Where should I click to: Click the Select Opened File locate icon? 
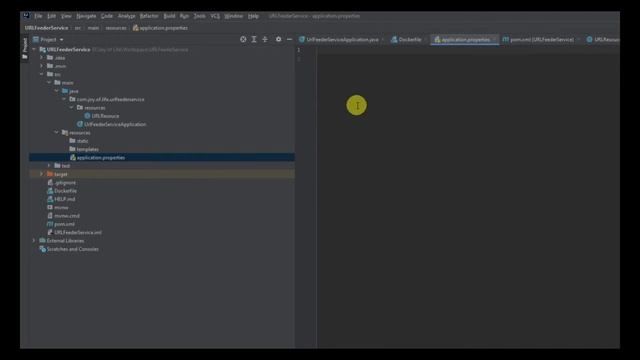(x=243, y=39)
